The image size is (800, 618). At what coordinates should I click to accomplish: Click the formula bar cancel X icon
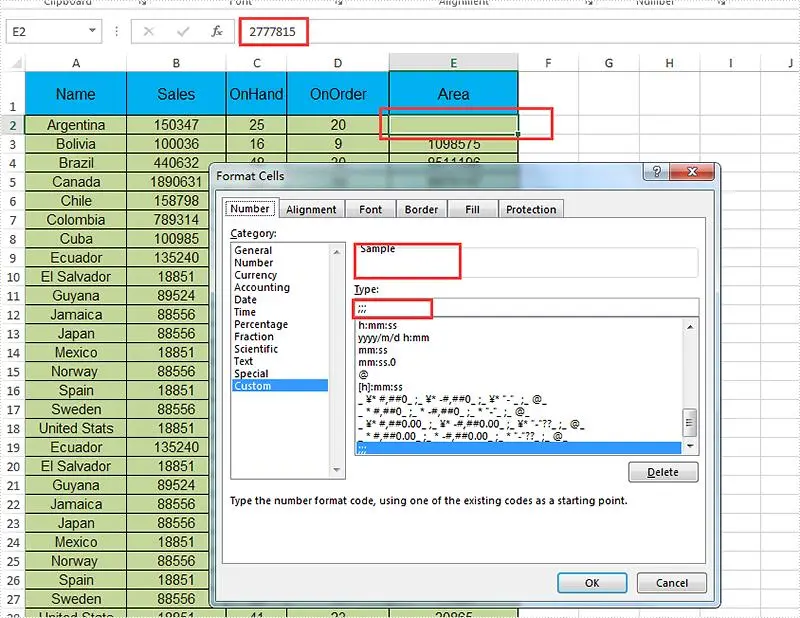[x=148, y=32]
